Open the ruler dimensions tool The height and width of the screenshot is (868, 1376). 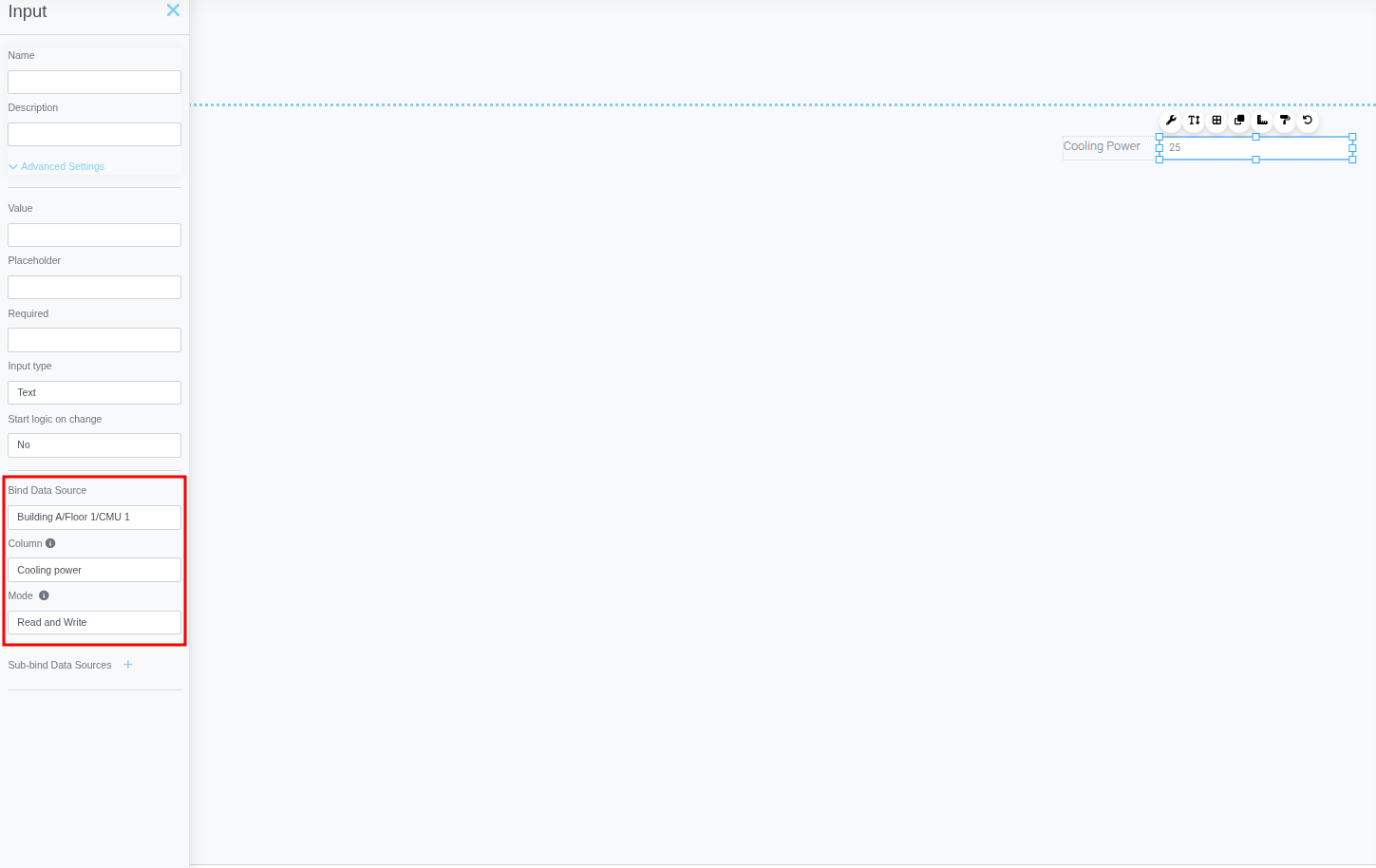(1262, 121)
